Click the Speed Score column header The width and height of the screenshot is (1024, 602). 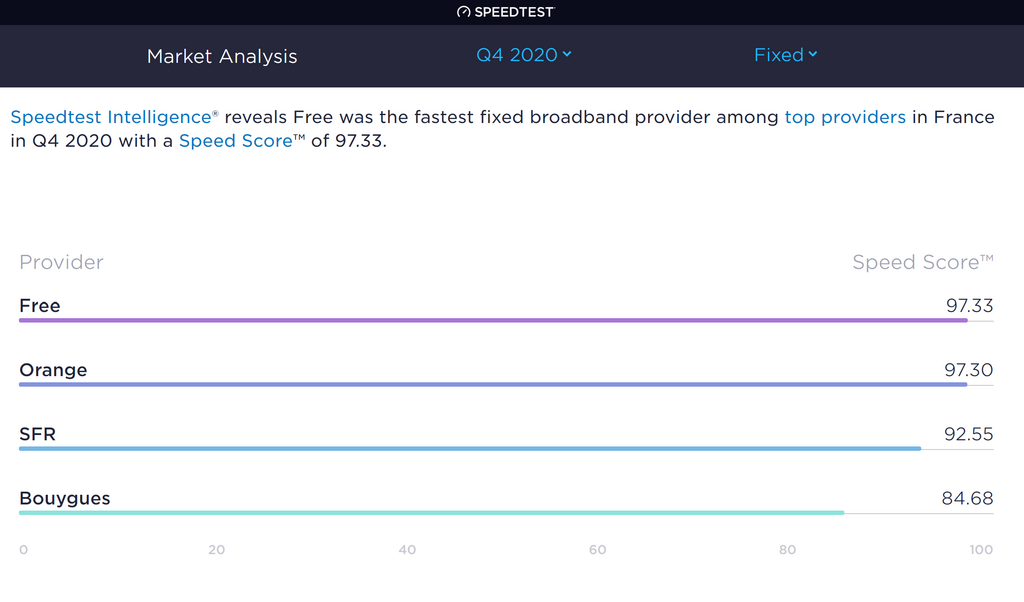[x=922, y=262]
